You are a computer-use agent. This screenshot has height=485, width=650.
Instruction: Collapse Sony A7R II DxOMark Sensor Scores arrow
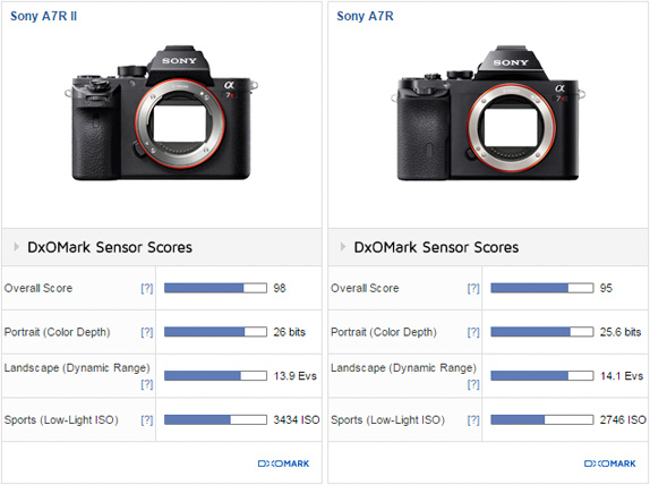point(17,247)
